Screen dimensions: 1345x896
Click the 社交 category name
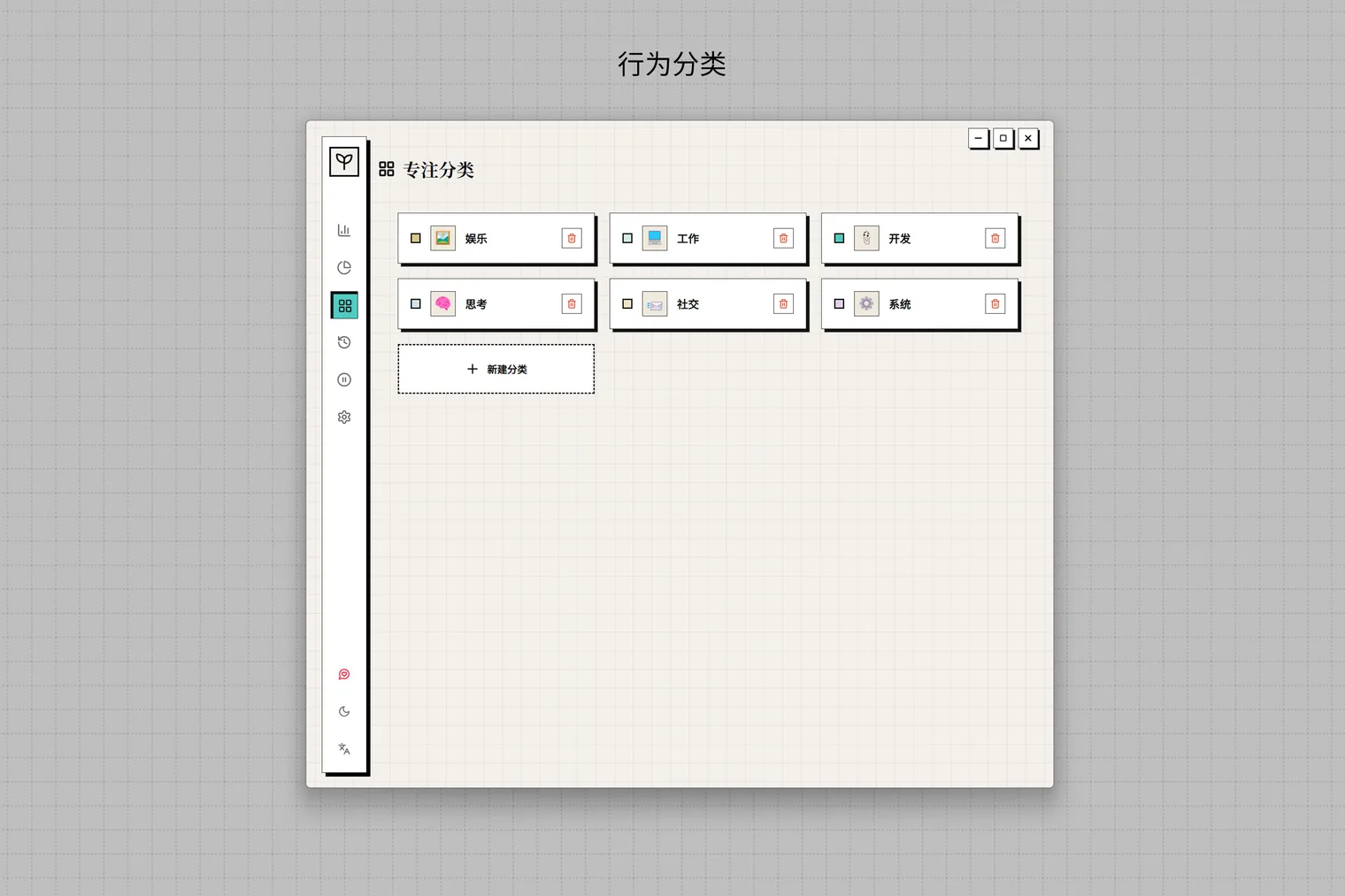688,303
